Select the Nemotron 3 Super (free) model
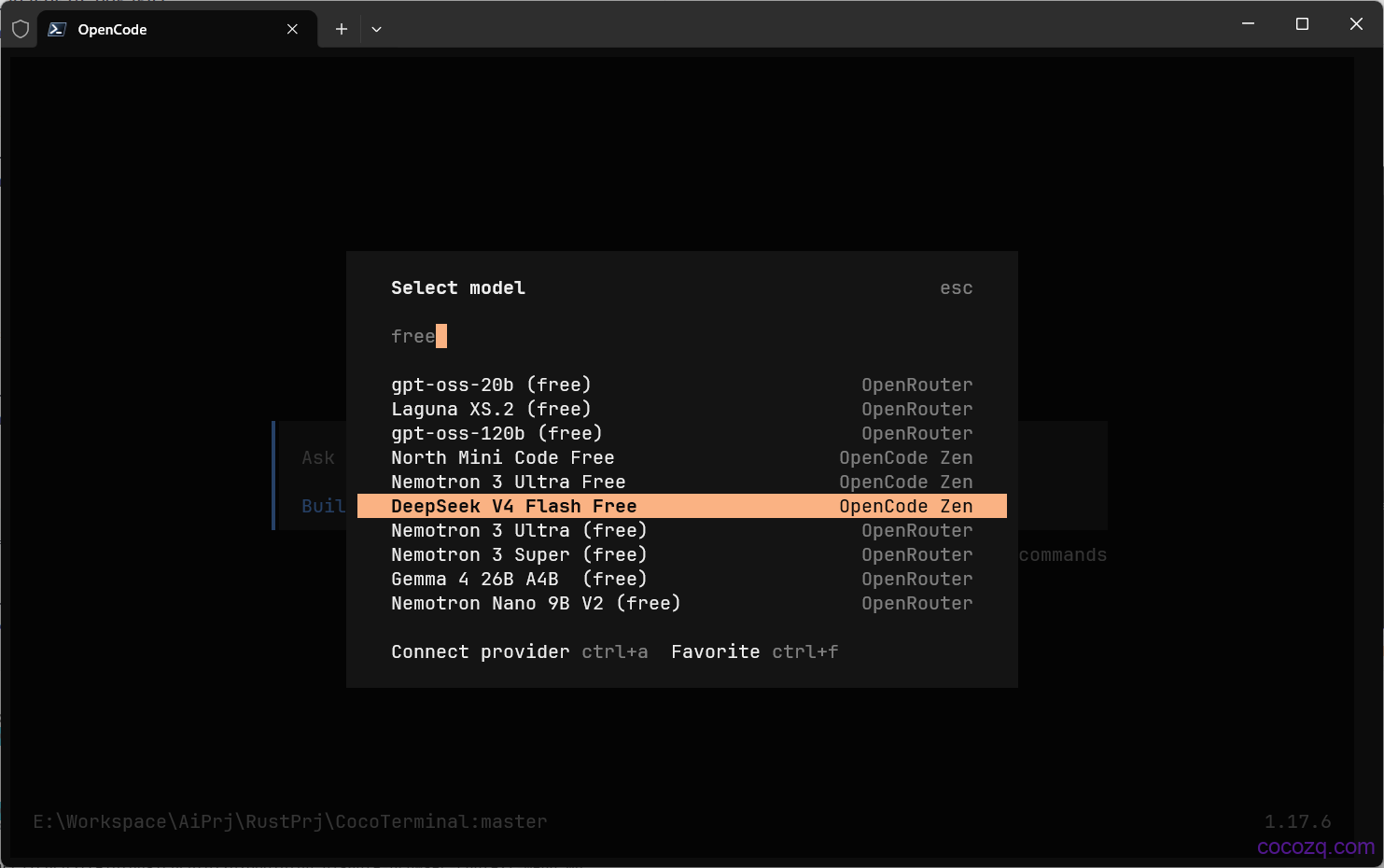The width and height of the screenshot is (1384, 868). [x=682, y=554]
